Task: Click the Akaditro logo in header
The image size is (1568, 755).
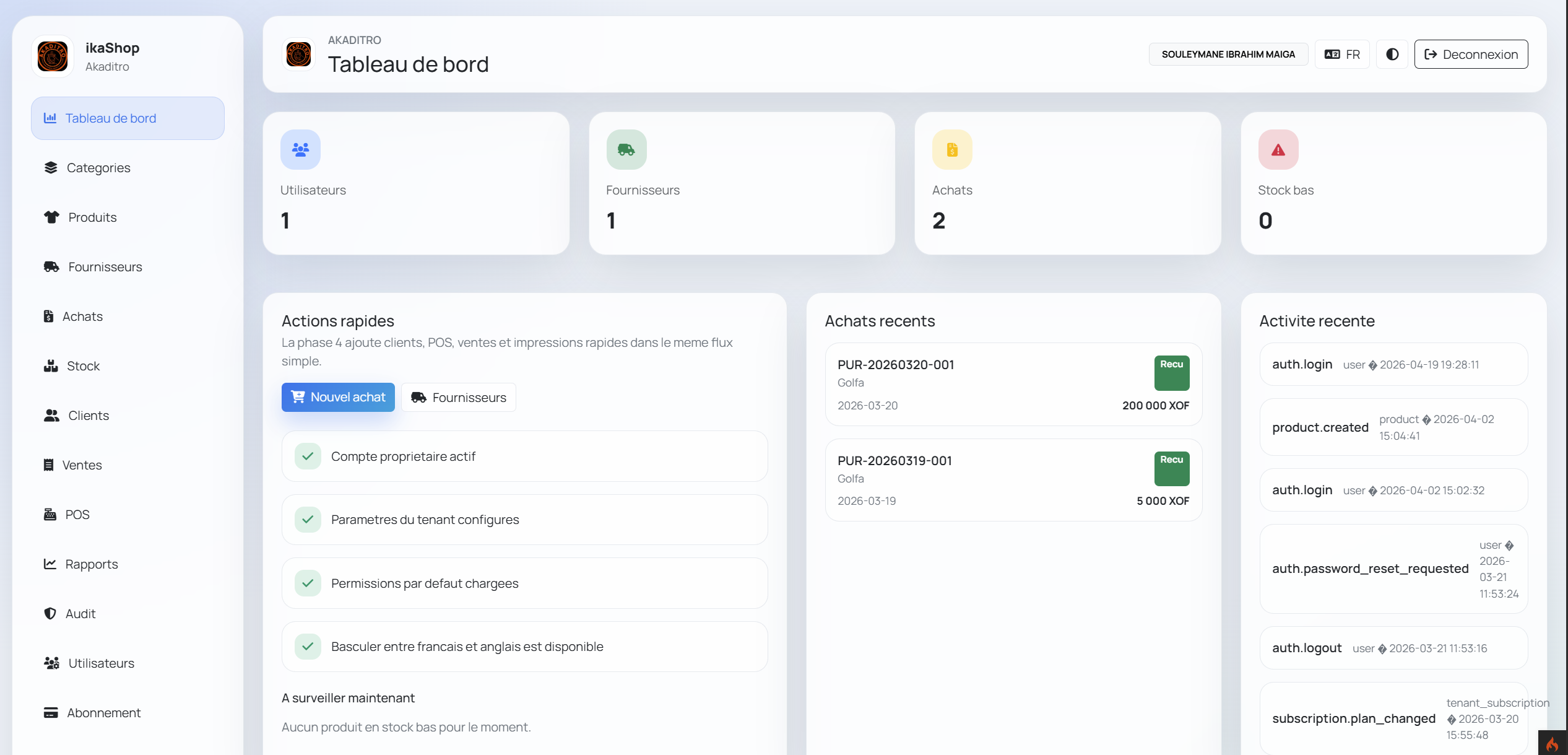Action: pos(298,55)
